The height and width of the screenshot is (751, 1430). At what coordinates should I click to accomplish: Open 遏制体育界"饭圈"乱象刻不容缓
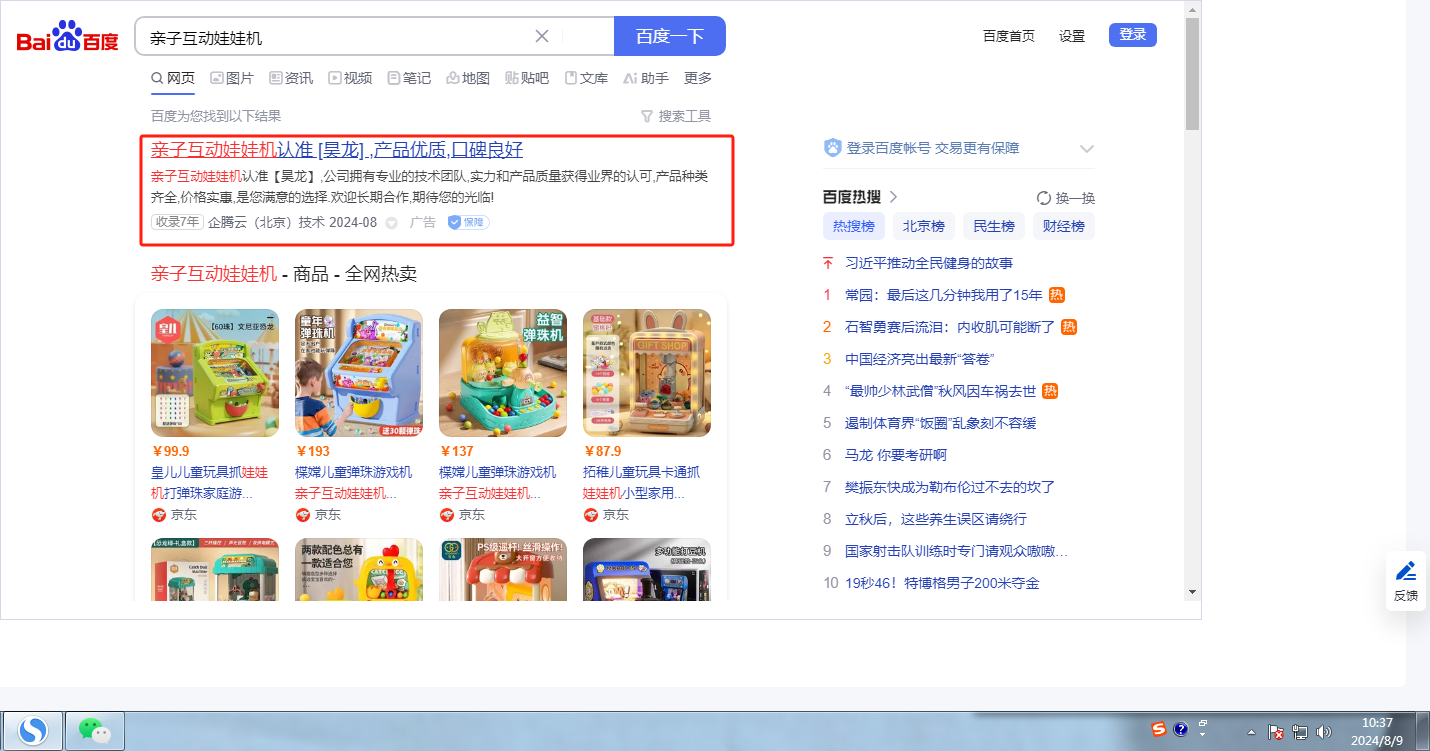point(941,423)
